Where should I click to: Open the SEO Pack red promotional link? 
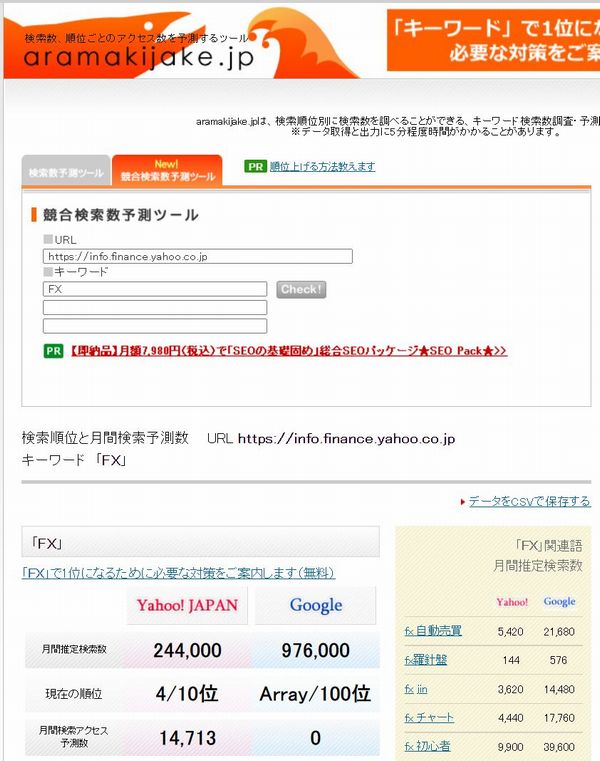pos(288,350)
